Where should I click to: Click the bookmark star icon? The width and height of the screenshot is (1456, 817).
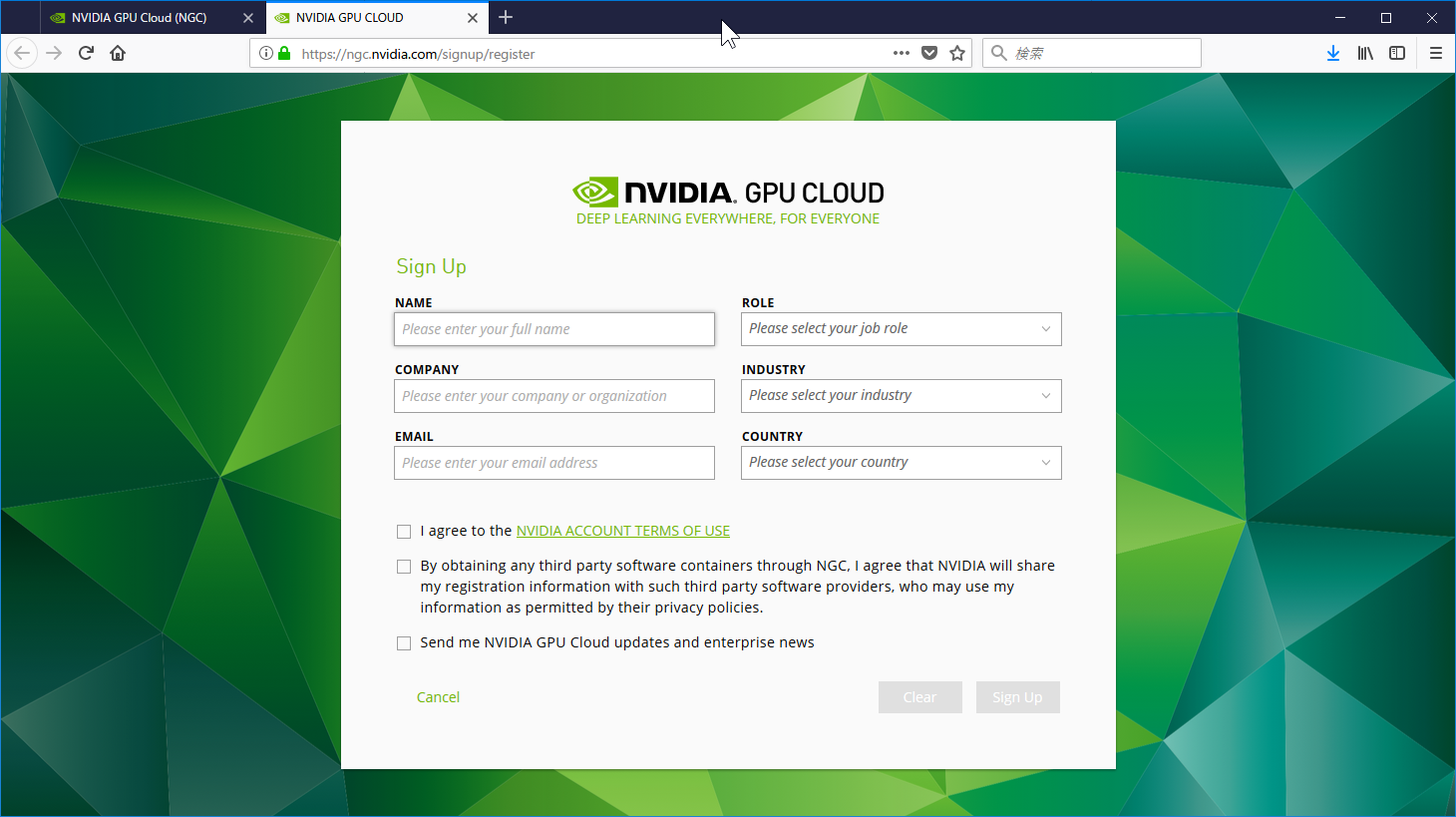coord(957,53)
